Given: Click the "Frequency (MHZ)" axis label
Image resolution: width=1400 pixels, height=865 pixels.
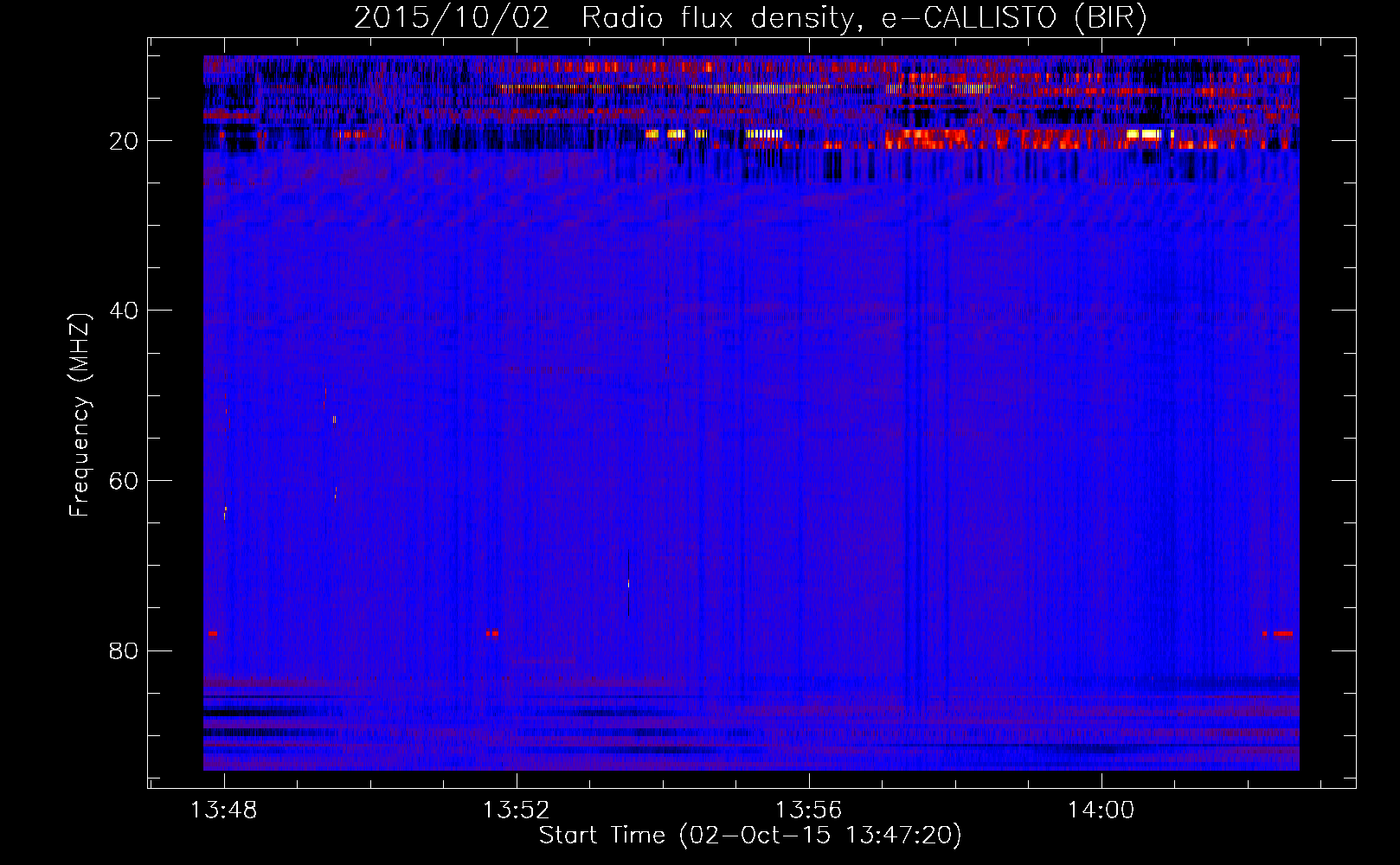Looking at the screenshot, I should [80, 415].
